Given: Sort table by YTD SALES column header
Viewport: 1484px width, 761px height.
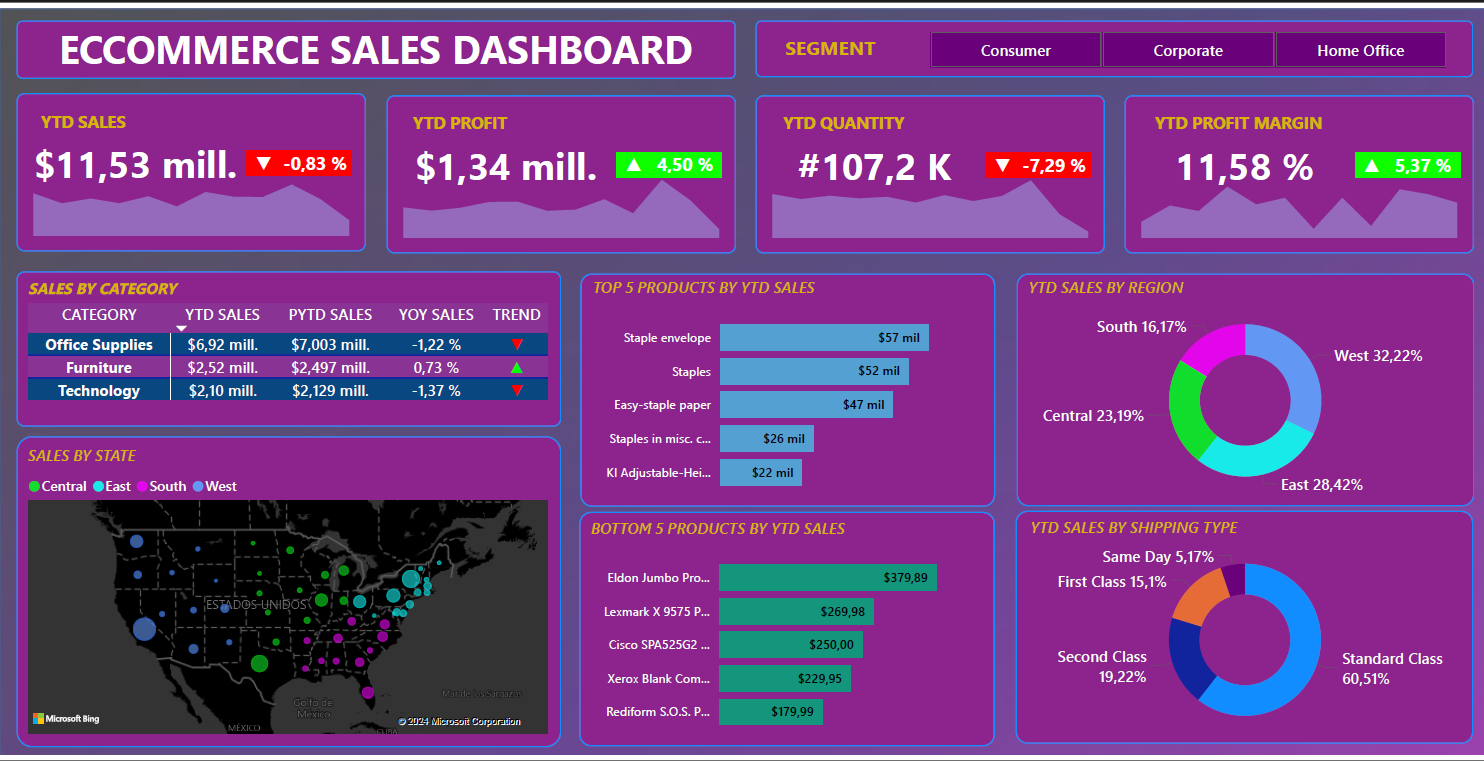Looking at the screenshot, I should 222,314.
